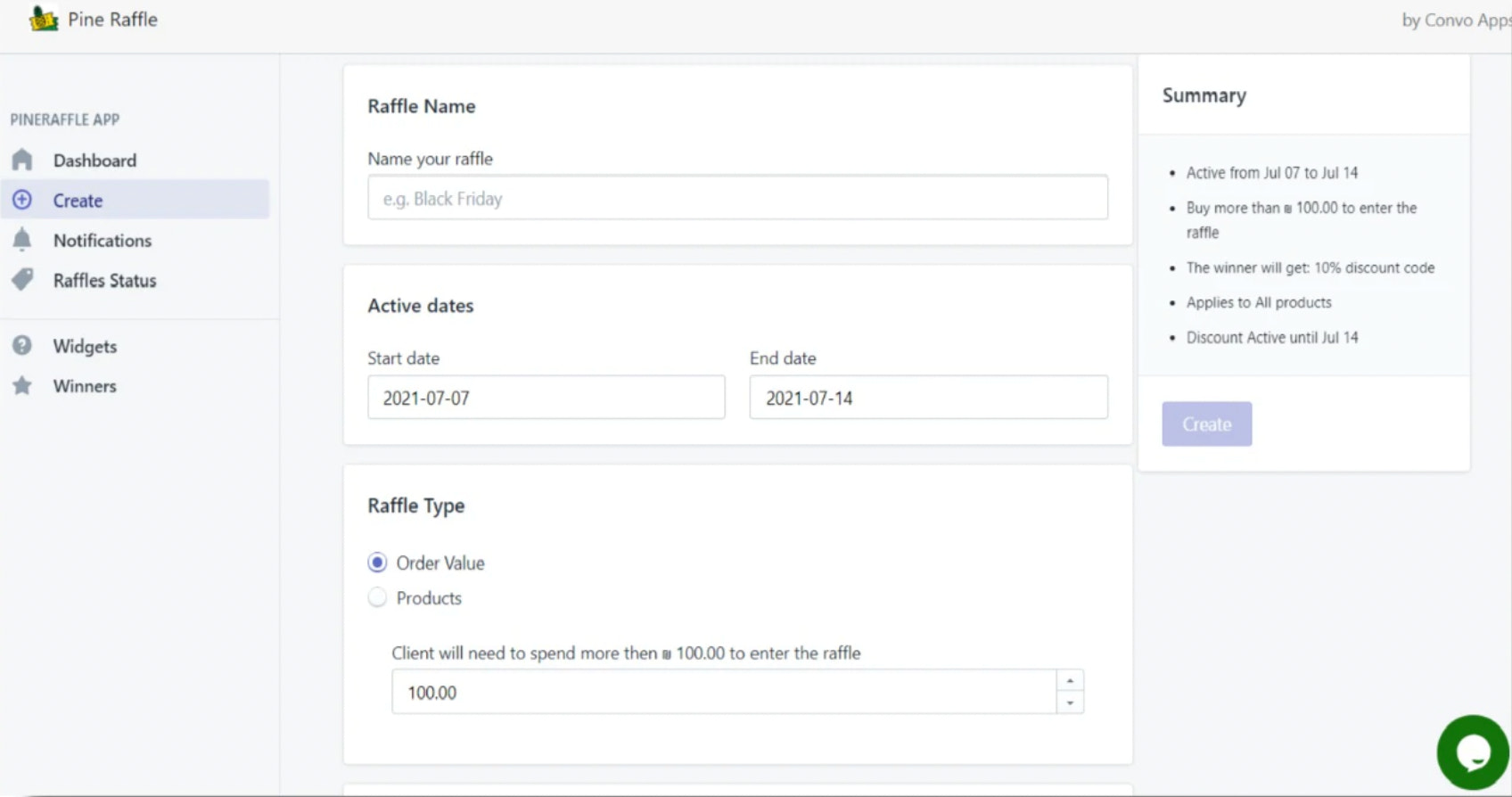Click the Dashboard house icon
The height and width of the screenshot is (797, 1512).
tap(22, 160)
